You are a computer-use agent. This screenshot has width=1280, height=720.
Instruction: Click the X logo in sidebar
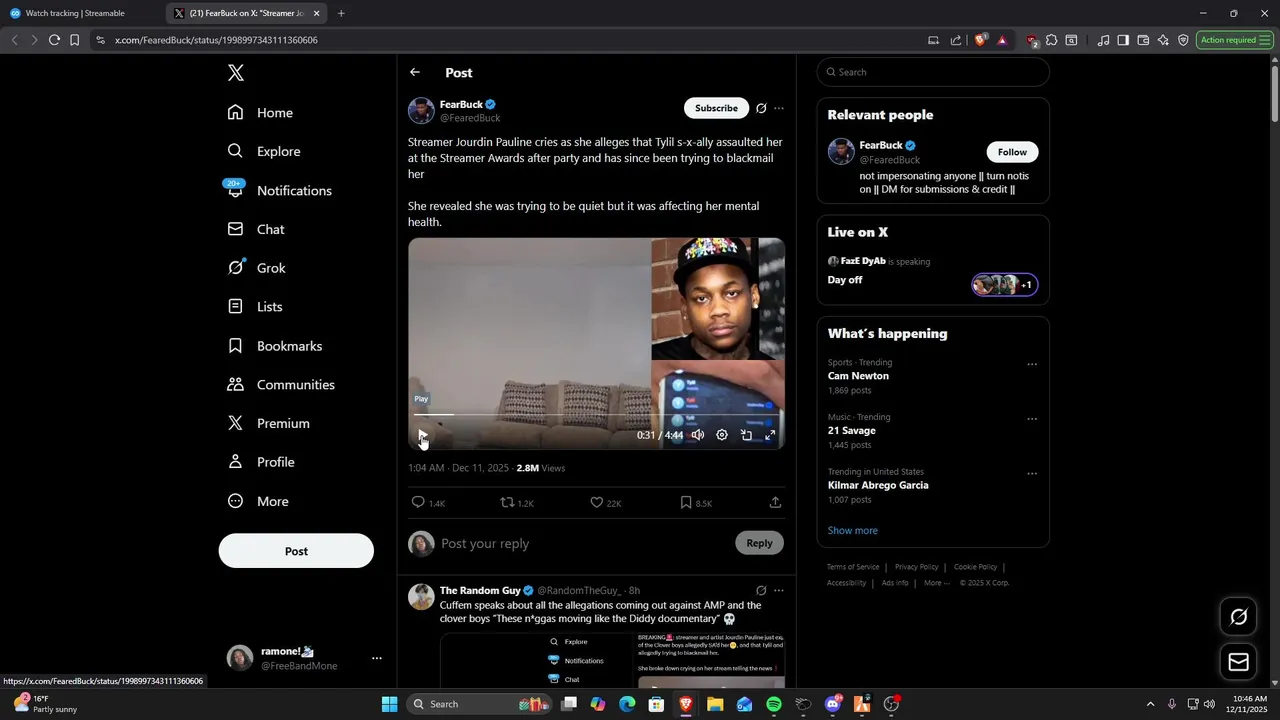(235, 73)
